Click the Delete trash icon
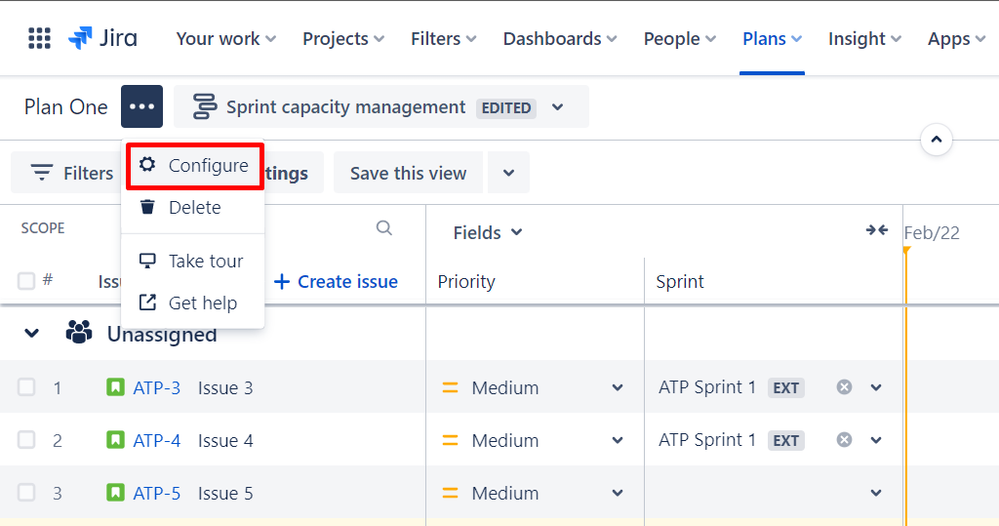This screenshot has width=999, height=526. (x=147, y=207)
